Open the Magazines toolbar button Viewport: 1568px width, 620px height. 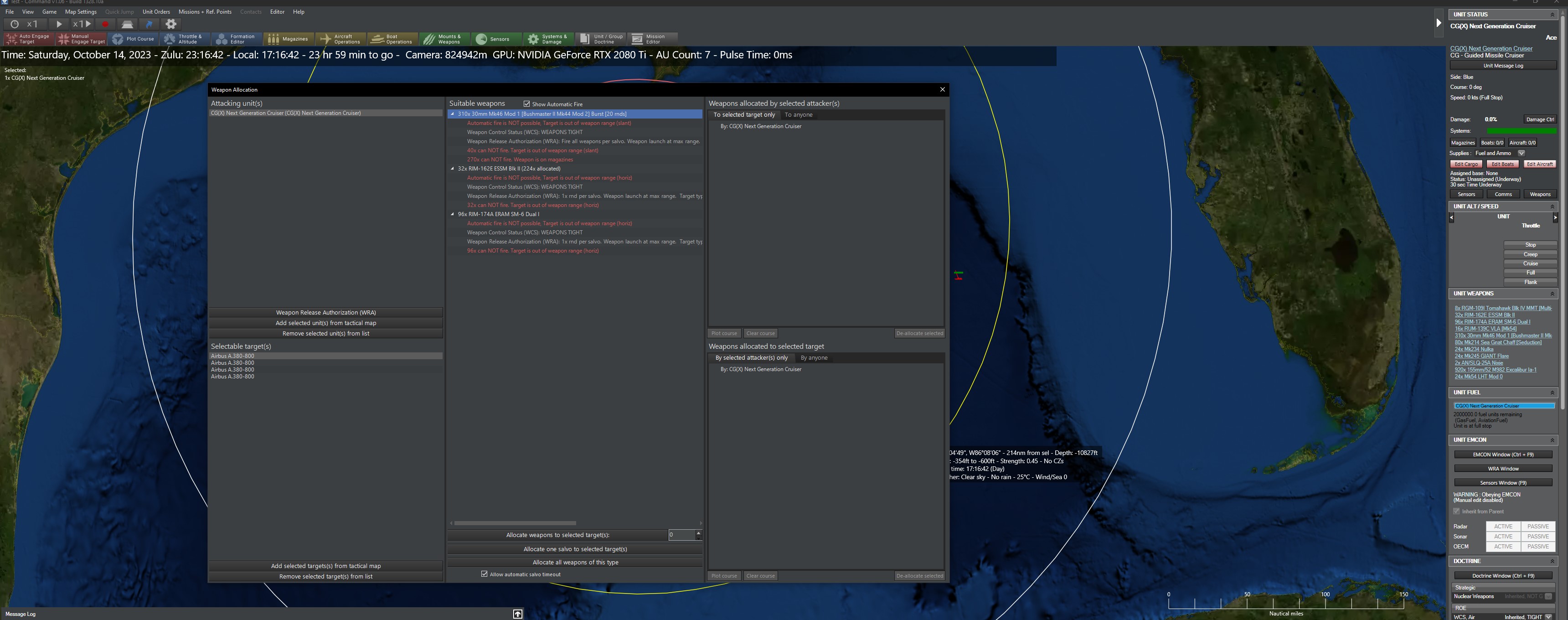pyautogui.click(x=289, y=39)
